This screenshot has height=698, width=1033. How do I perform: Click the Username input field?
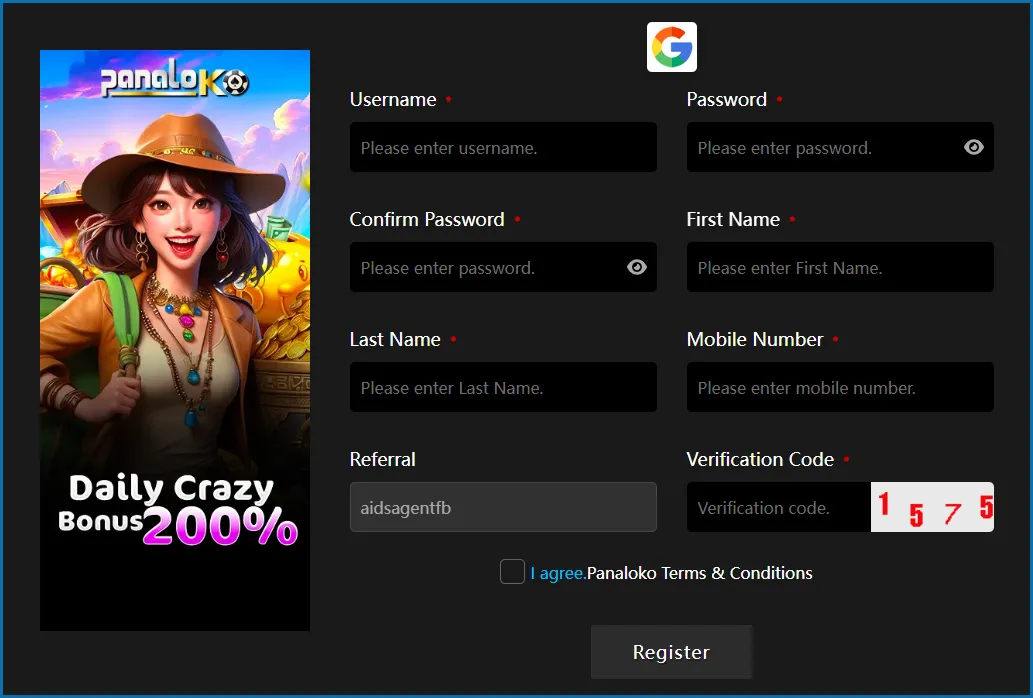(503, 147)
